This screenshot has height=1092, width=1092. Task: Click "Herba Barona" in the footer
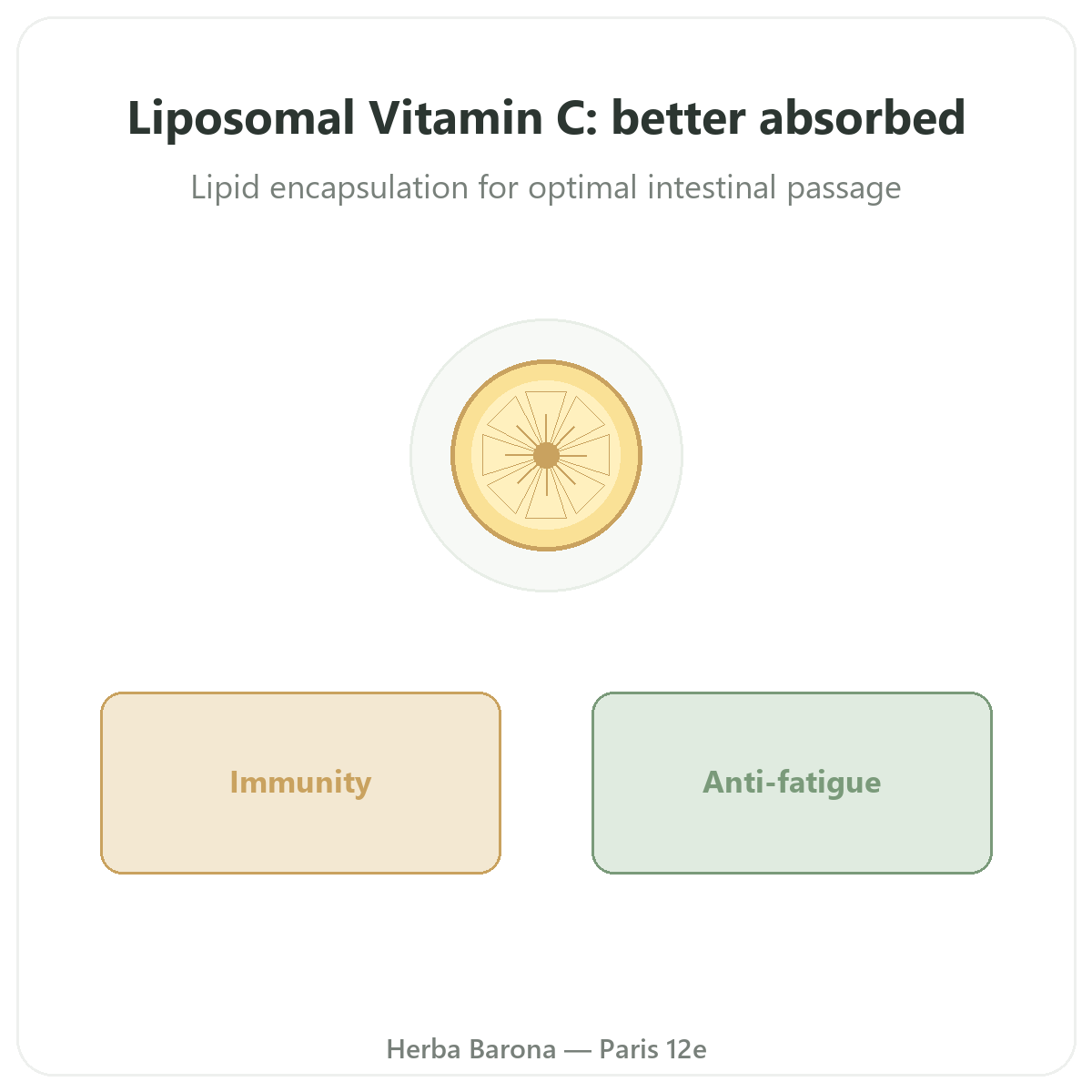(471, 1049)
